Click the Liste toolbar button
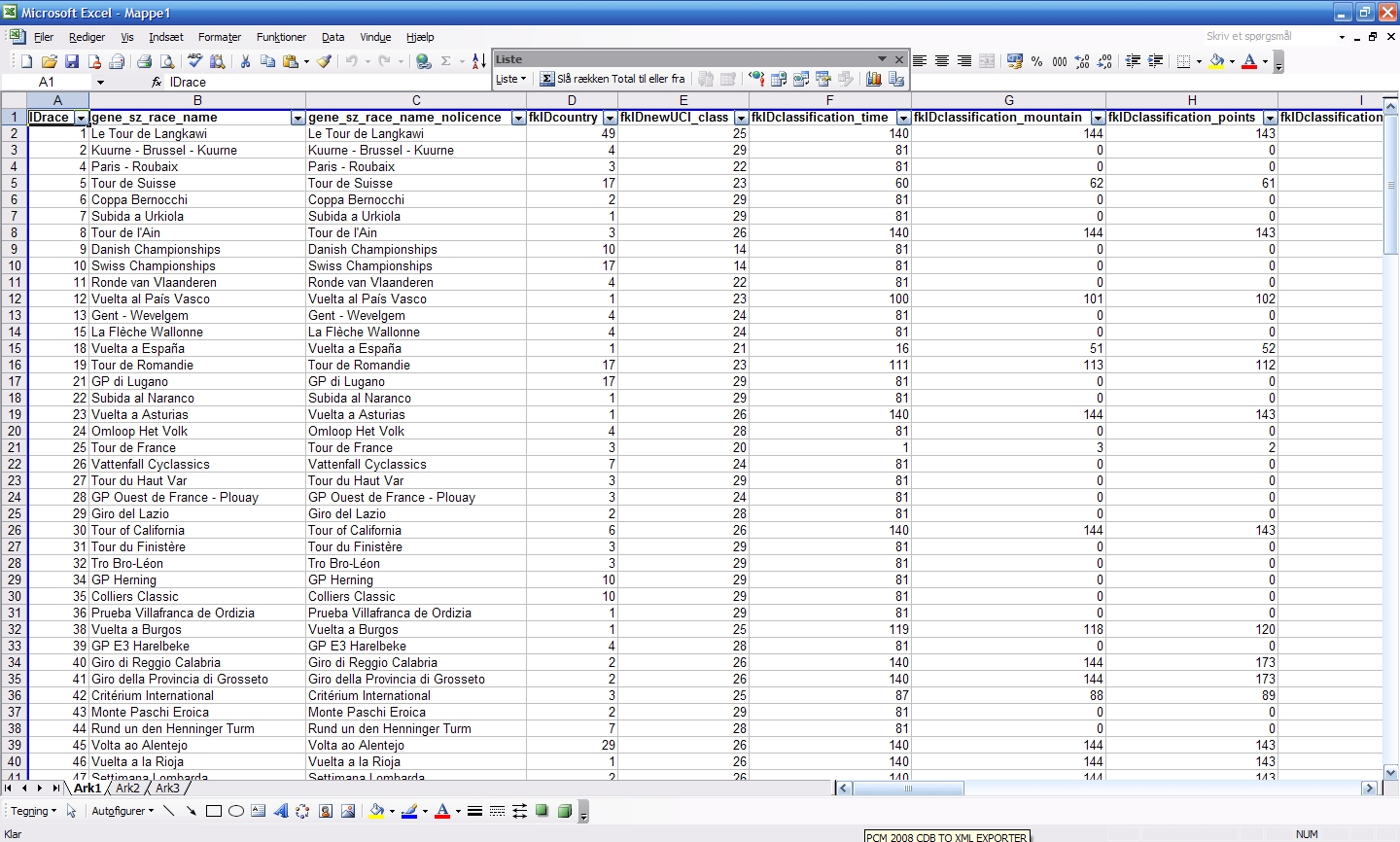This screenshot has height=842, width=1400. click(x=510, y=79)
